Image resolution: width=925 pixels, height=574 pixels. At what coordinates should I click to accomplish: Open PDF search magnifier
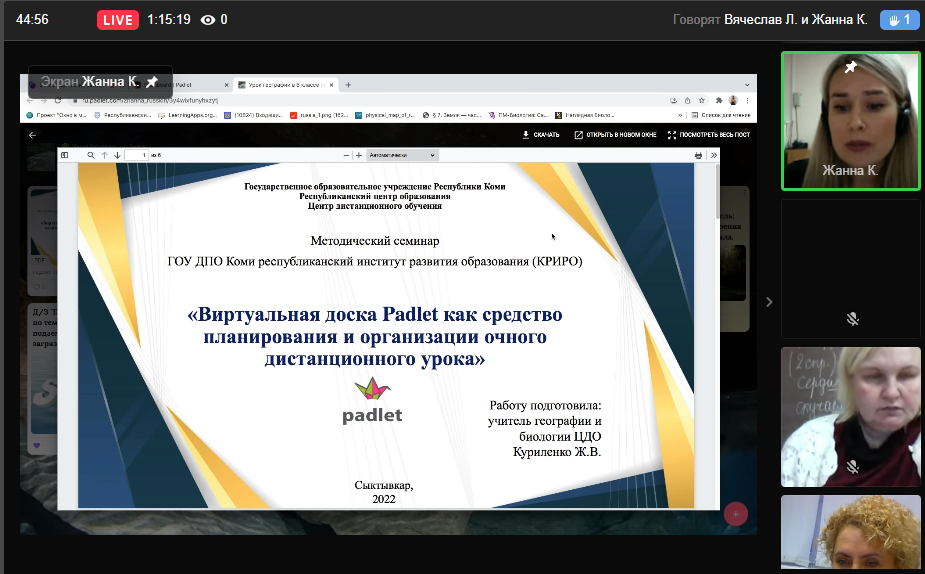click(x=91, y=155)
